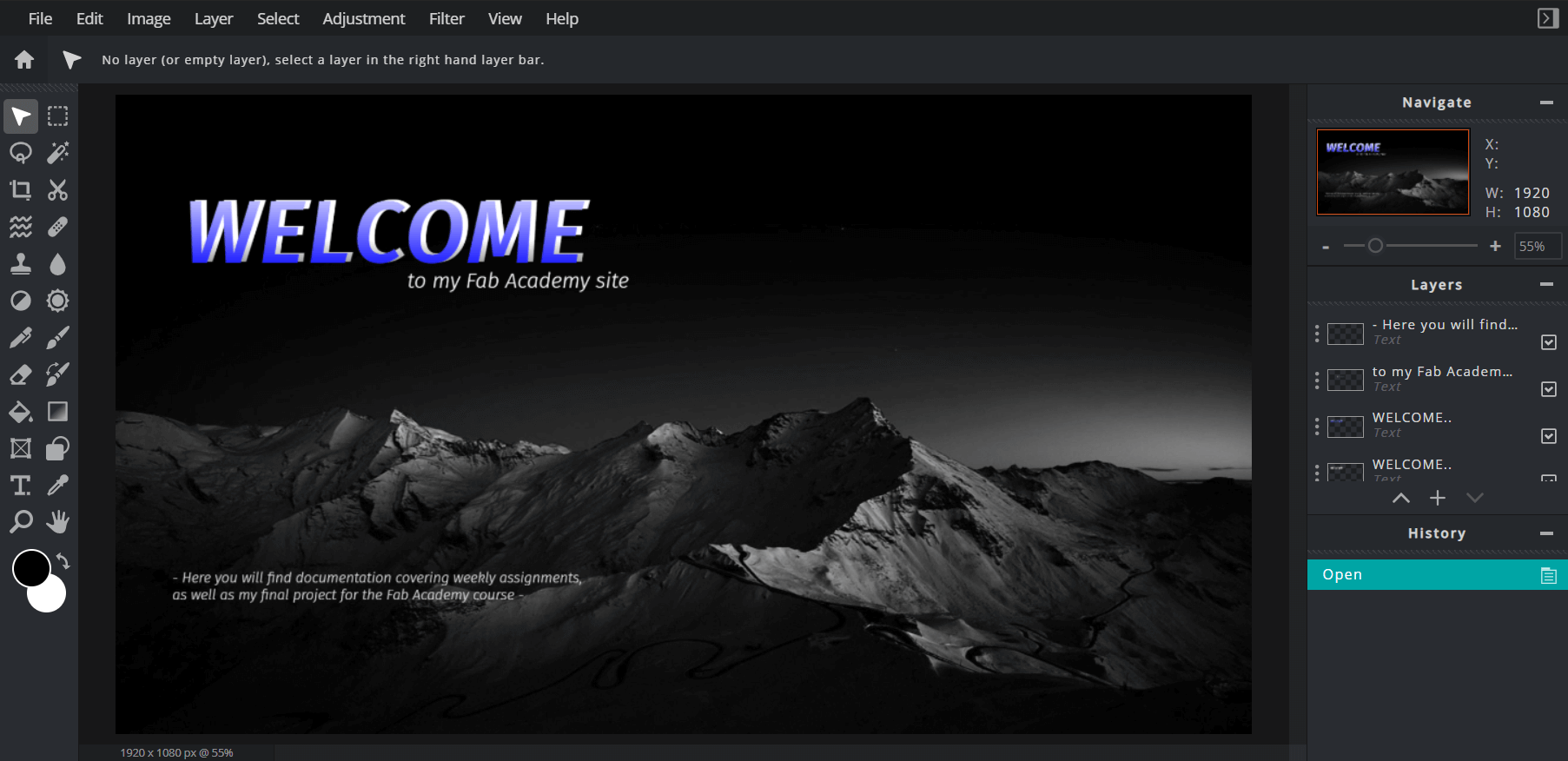The image size is (1568, 761).
Task: Toggle the side panel icon at top right
Action: [1548, 18]
